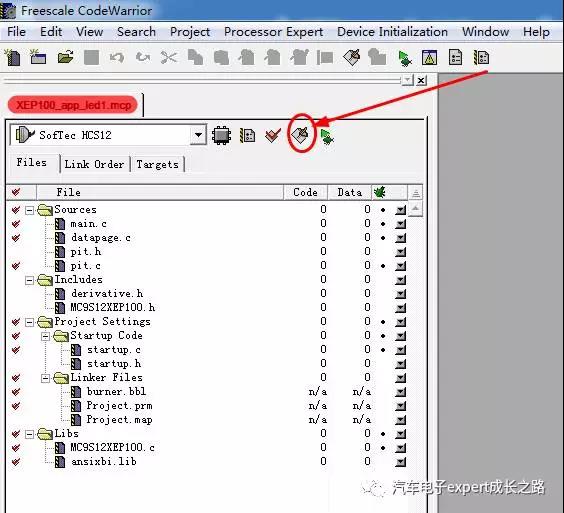
Task: Click the scissors Cut toolbar icon
Action: pos(169,57)
